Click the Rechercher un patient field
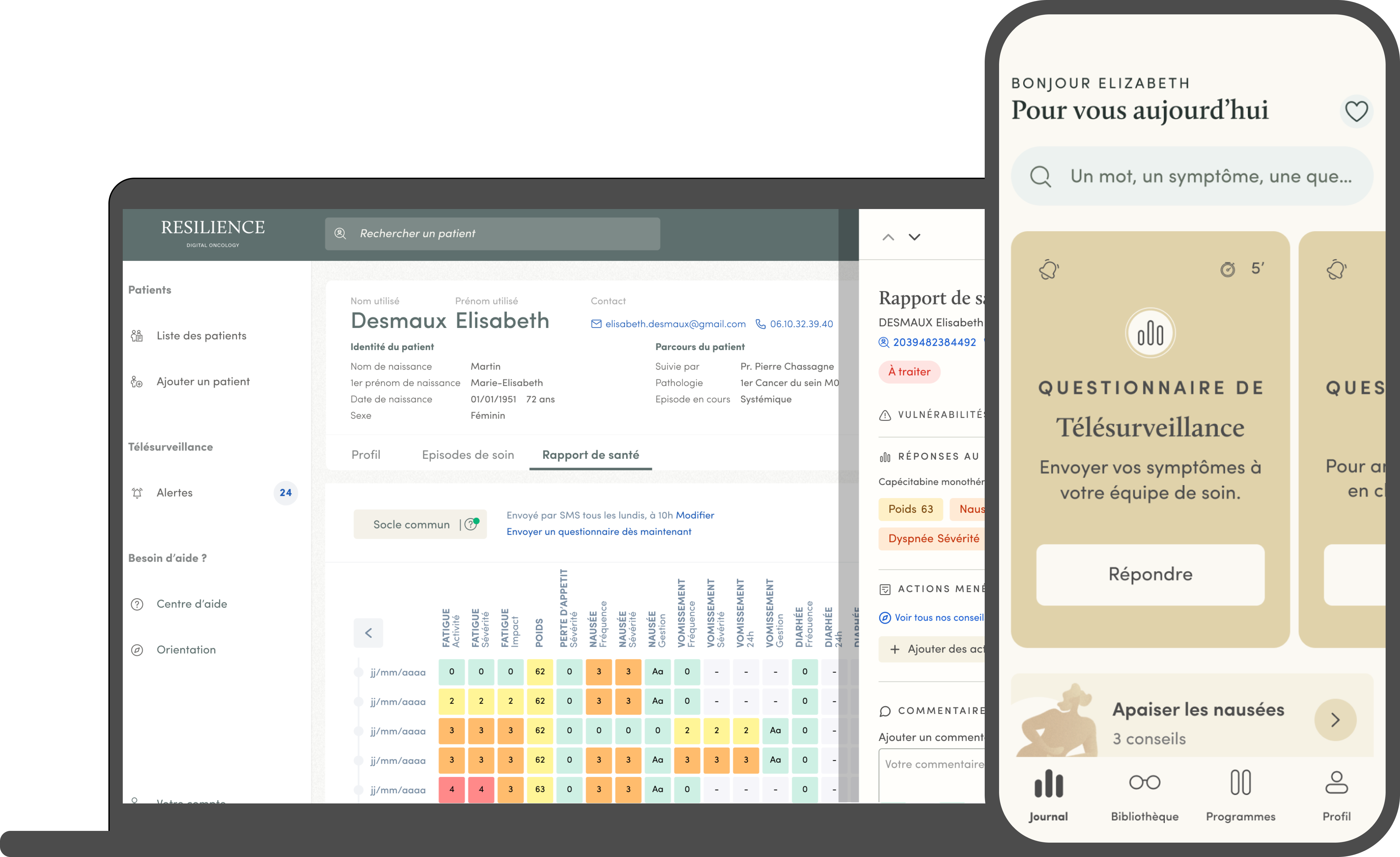Viewport: 1400px width, 857px height. coord(492,234)
